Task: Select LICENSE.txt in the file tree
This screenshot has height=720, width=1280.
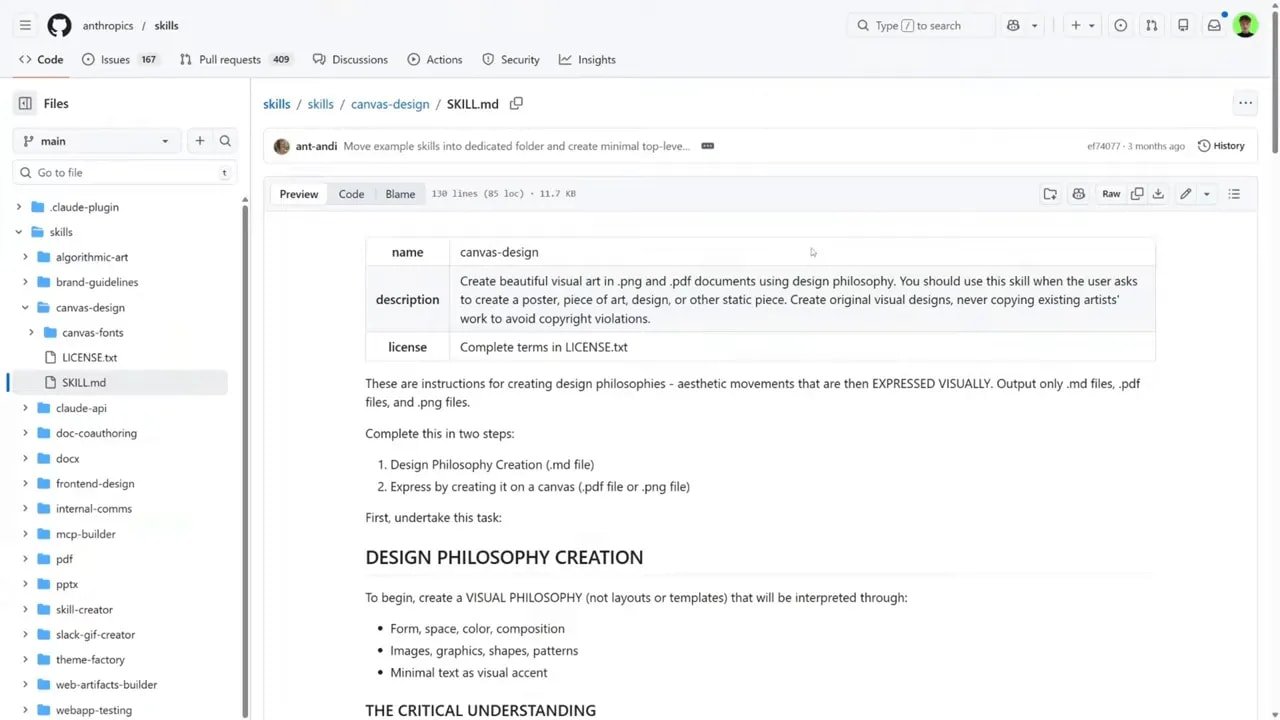Action: click(x=90, y=357)
